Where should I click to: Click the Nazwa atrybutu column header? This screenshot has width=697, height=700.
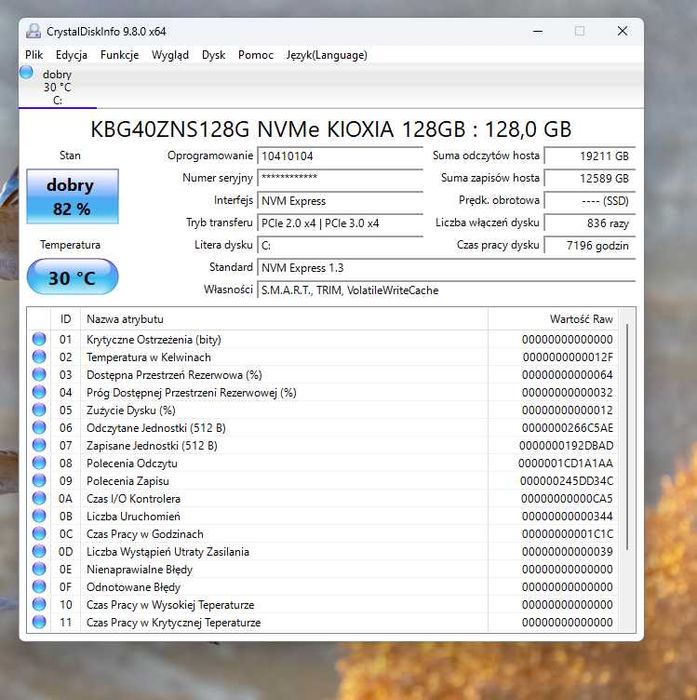coord(284,319)
